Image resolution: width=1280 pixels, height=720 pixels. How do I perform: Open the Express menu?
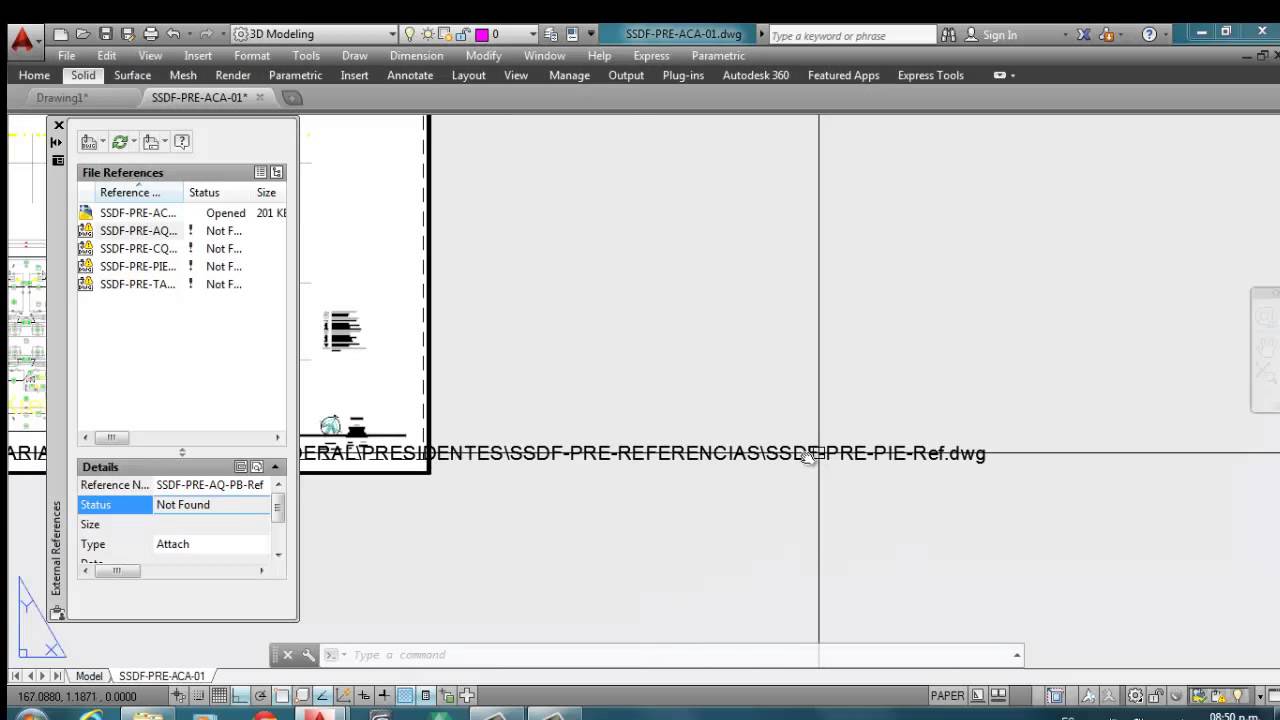pos(651,56)
